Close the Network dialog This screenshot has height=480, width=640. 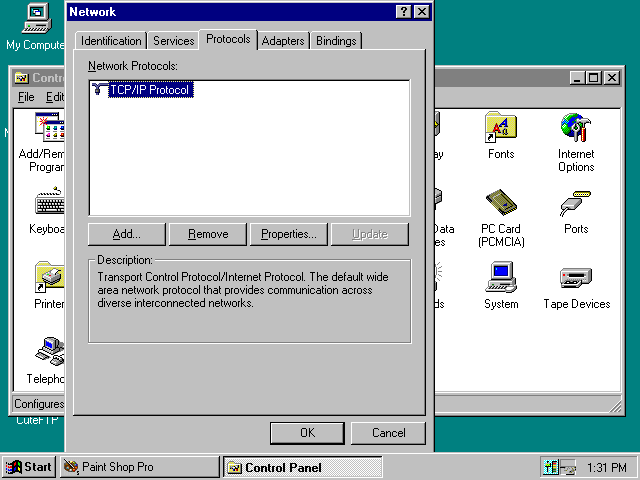(x=422, y=12)
